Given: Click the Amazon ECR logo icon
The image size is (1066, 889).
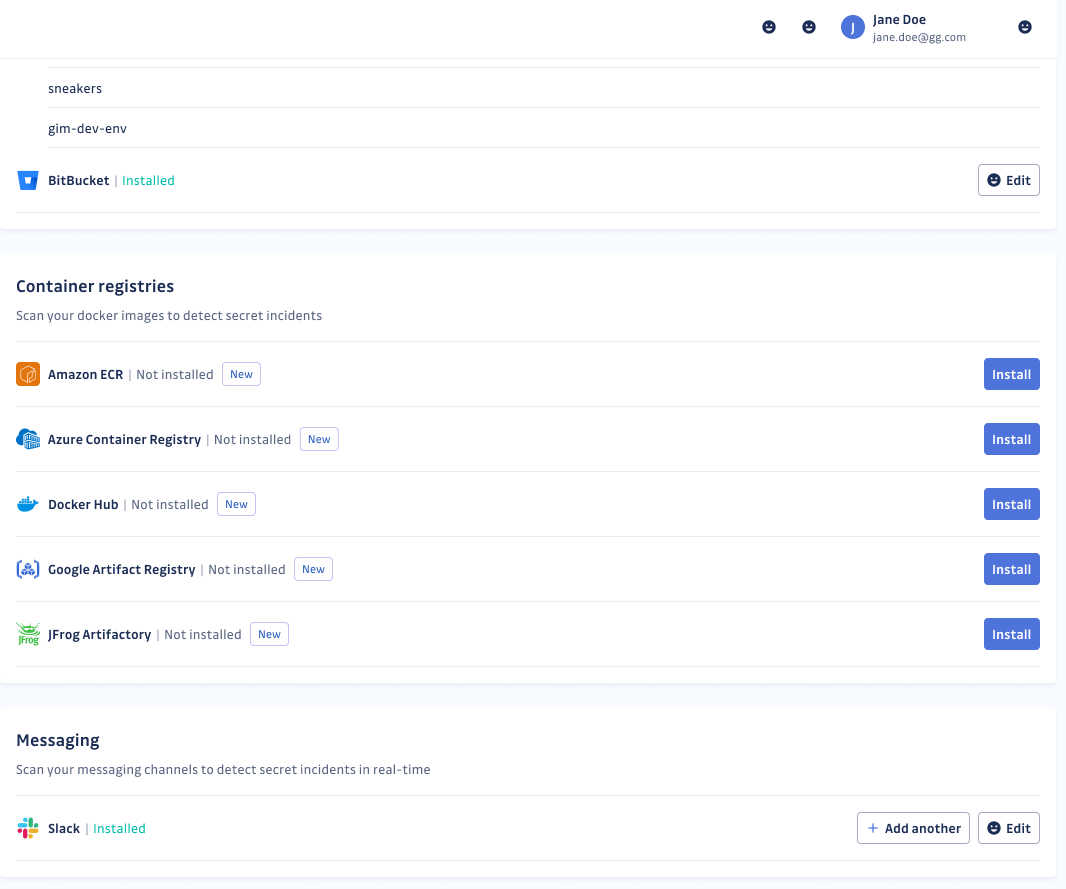Looking at the screenshot, I should 27,374.
